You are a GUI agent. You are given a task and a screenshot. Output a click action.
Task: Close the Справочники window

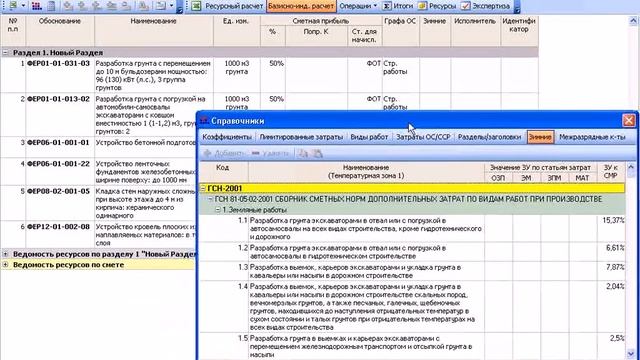[x=629, y=120]
